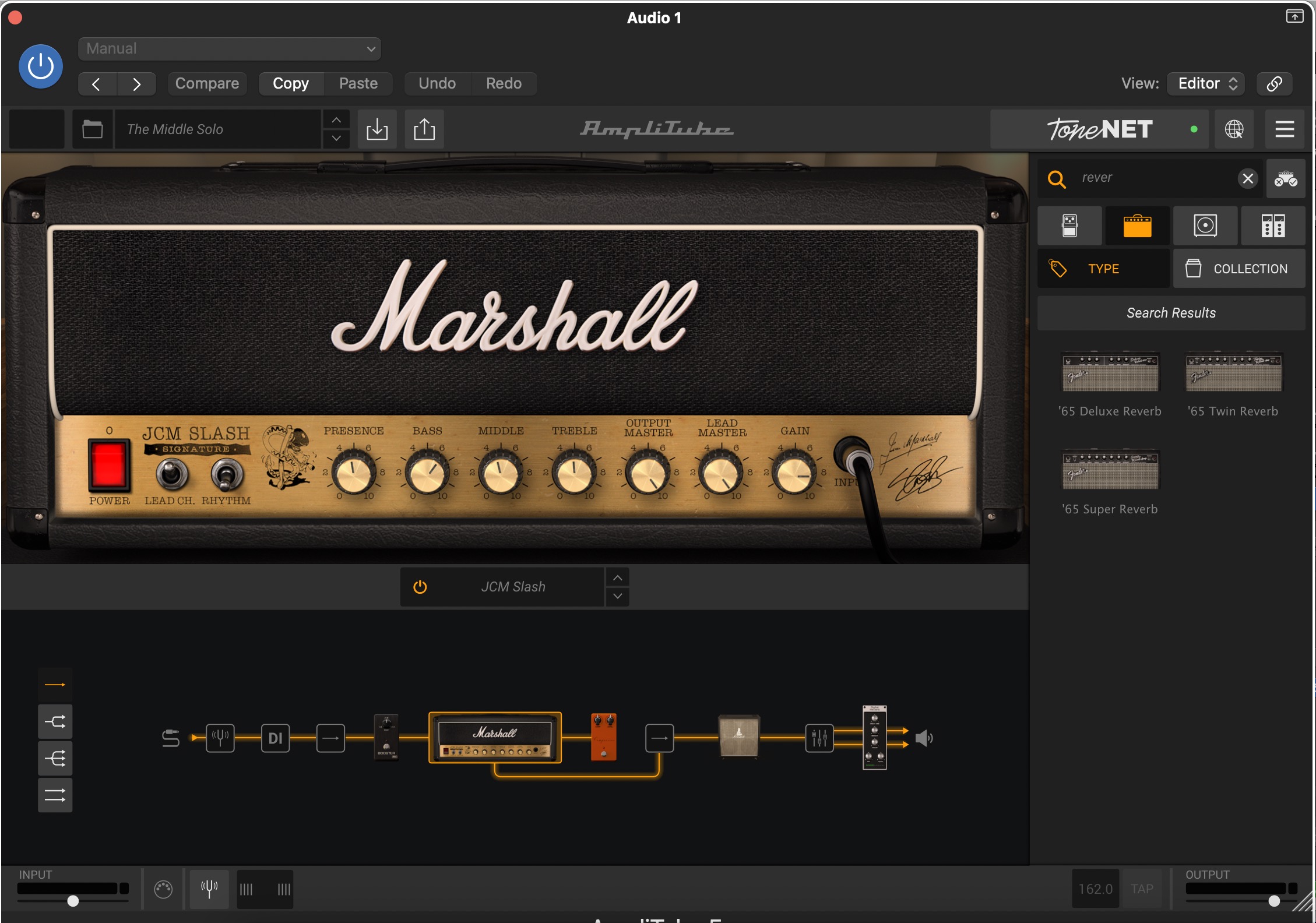Select the Marshall amp in signal chain

click(x=495, y=738)
